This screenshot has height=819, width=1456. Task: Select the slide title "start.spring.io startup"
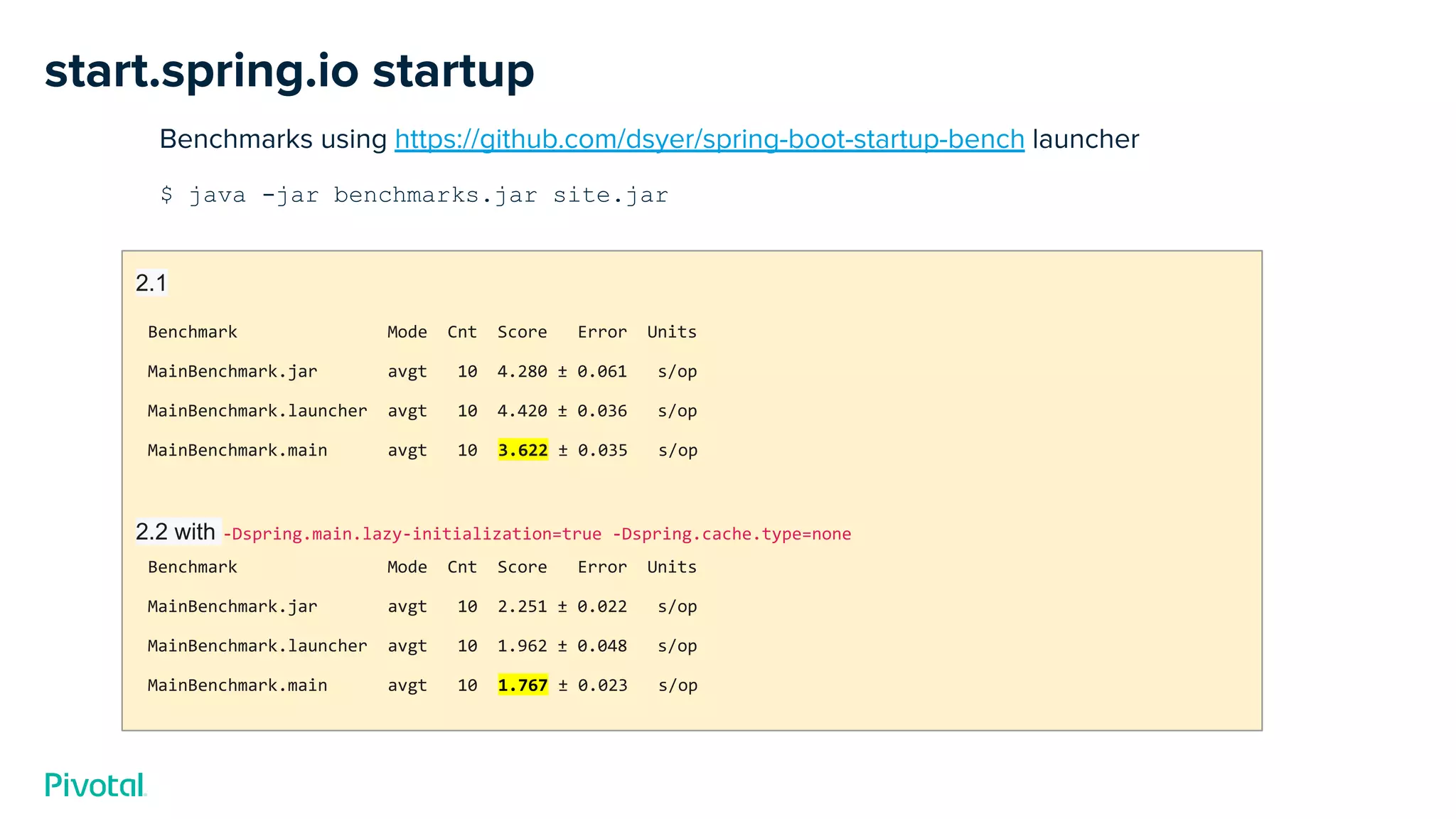[289, 72]
